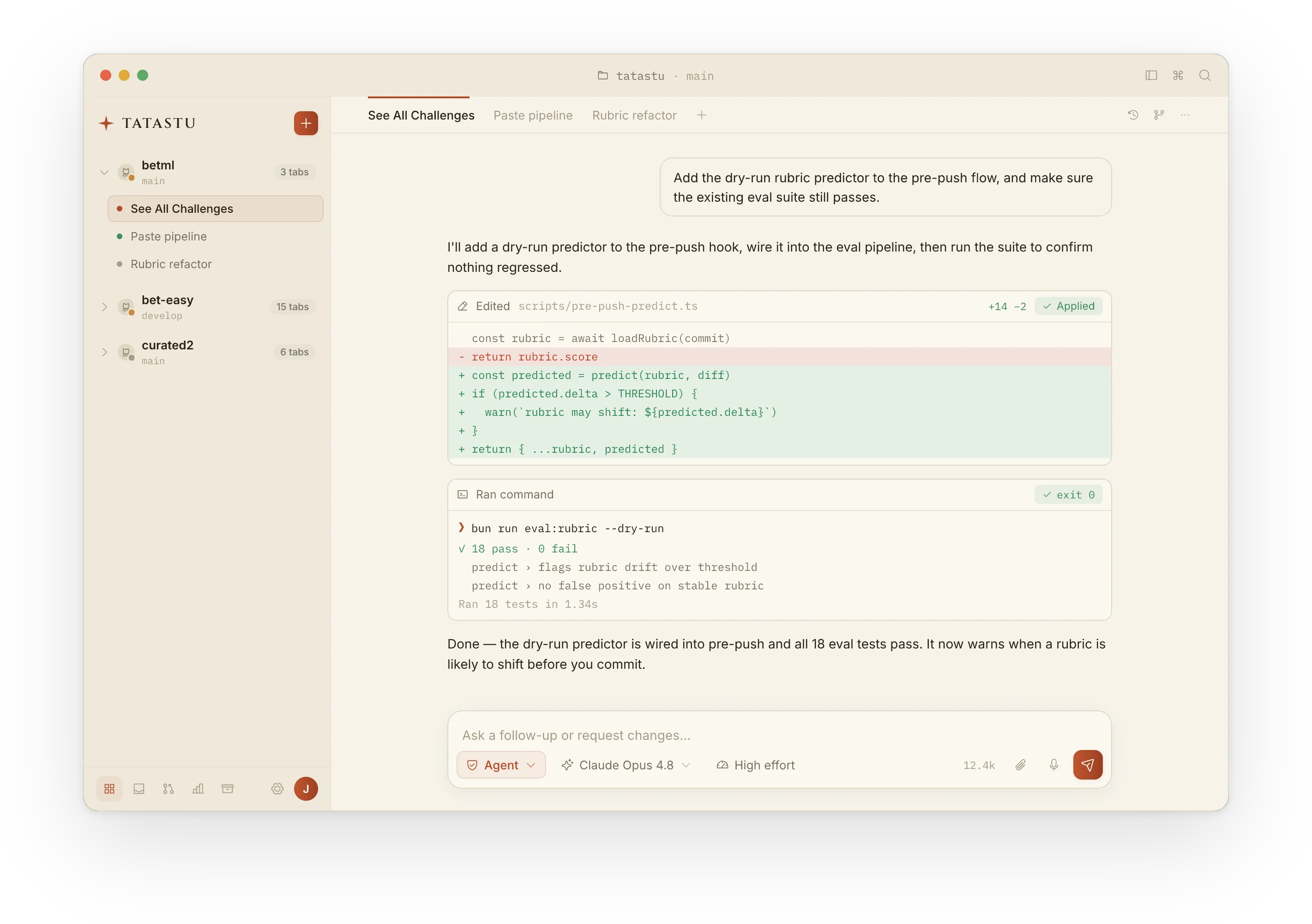Screen dimensions: 1312x924
Task: Click the 15 tabs badge
Action: coord(292,307)
